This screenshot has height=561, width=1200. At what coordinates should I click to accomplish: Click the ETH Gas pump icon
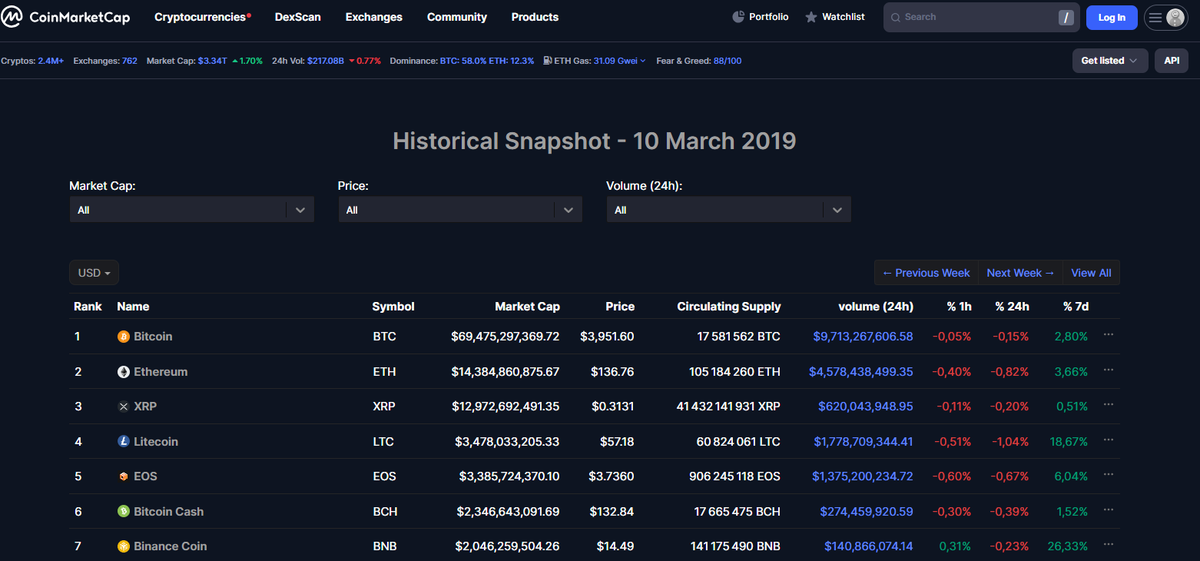546,61
